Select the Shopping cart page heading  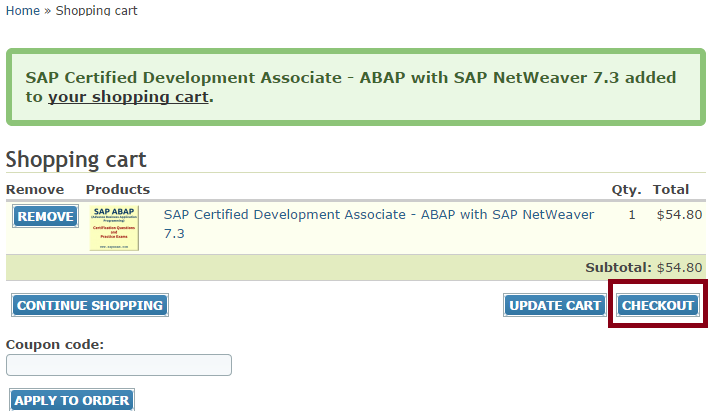(x=76, y=159)
